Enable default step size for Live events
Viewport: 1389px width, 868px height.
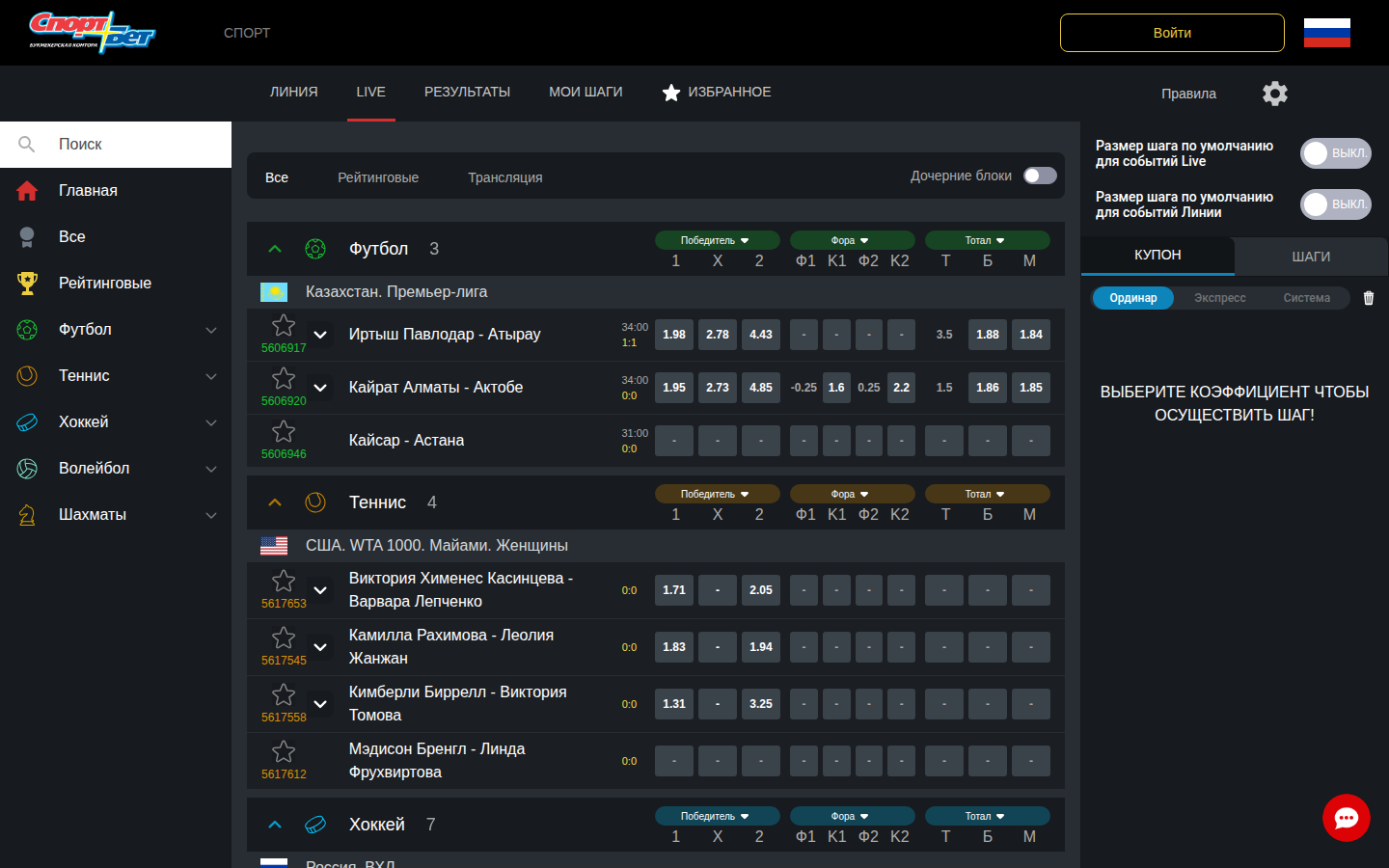click(x=1335, y=153)
